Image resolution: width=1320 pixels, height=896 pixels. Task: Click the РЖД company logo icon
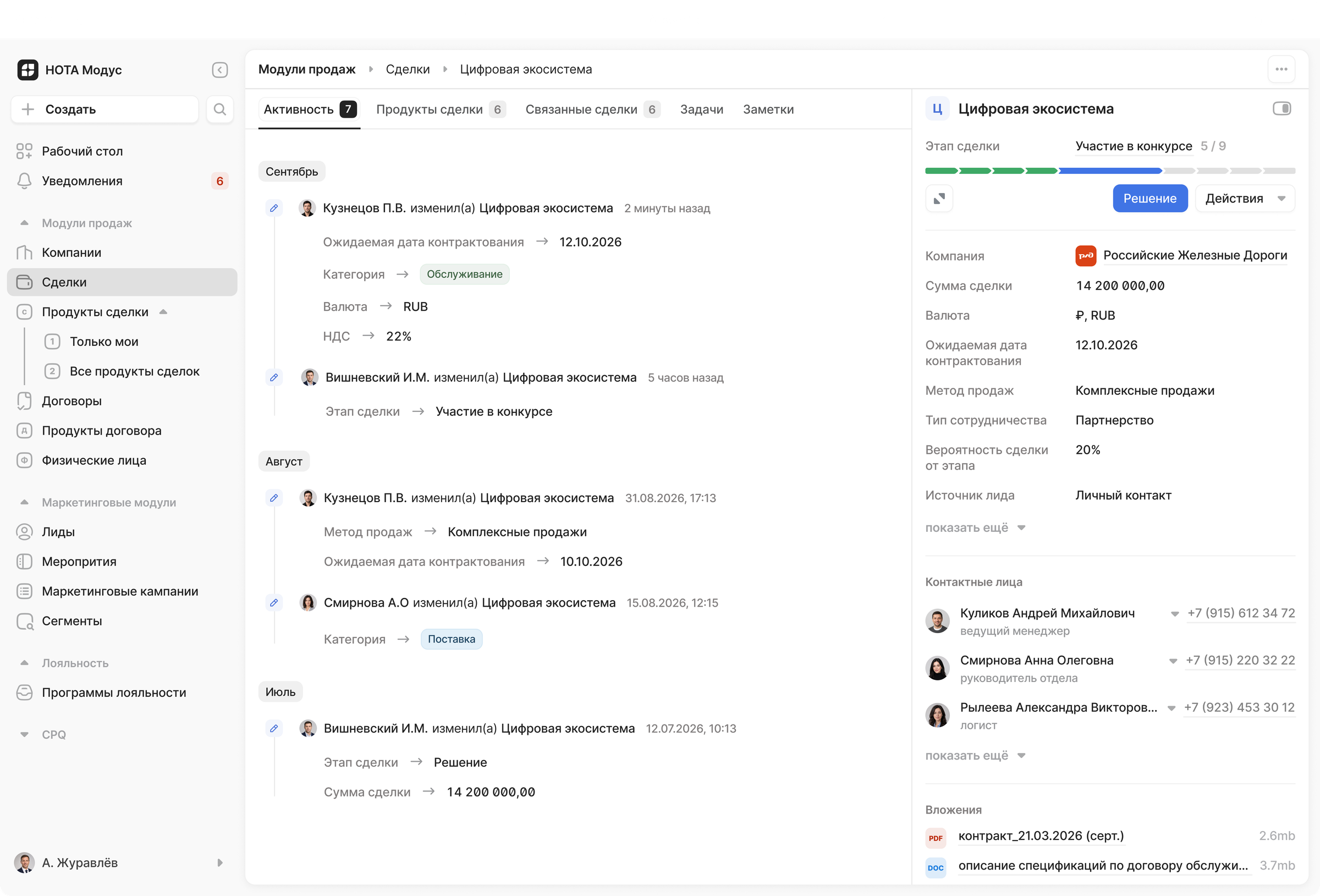[x=1085, y=256]
